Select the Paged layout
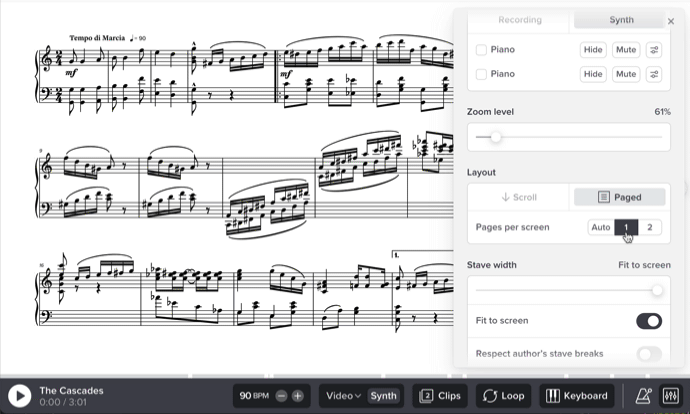 coord(620,197)
